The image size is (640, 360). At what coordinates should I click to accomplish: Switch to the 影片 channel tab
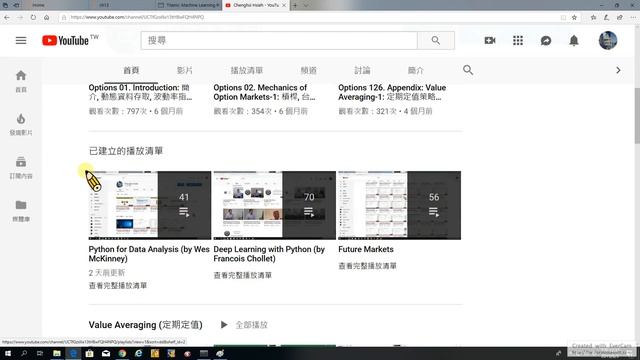pyautogui.click(x=184, y=70)
